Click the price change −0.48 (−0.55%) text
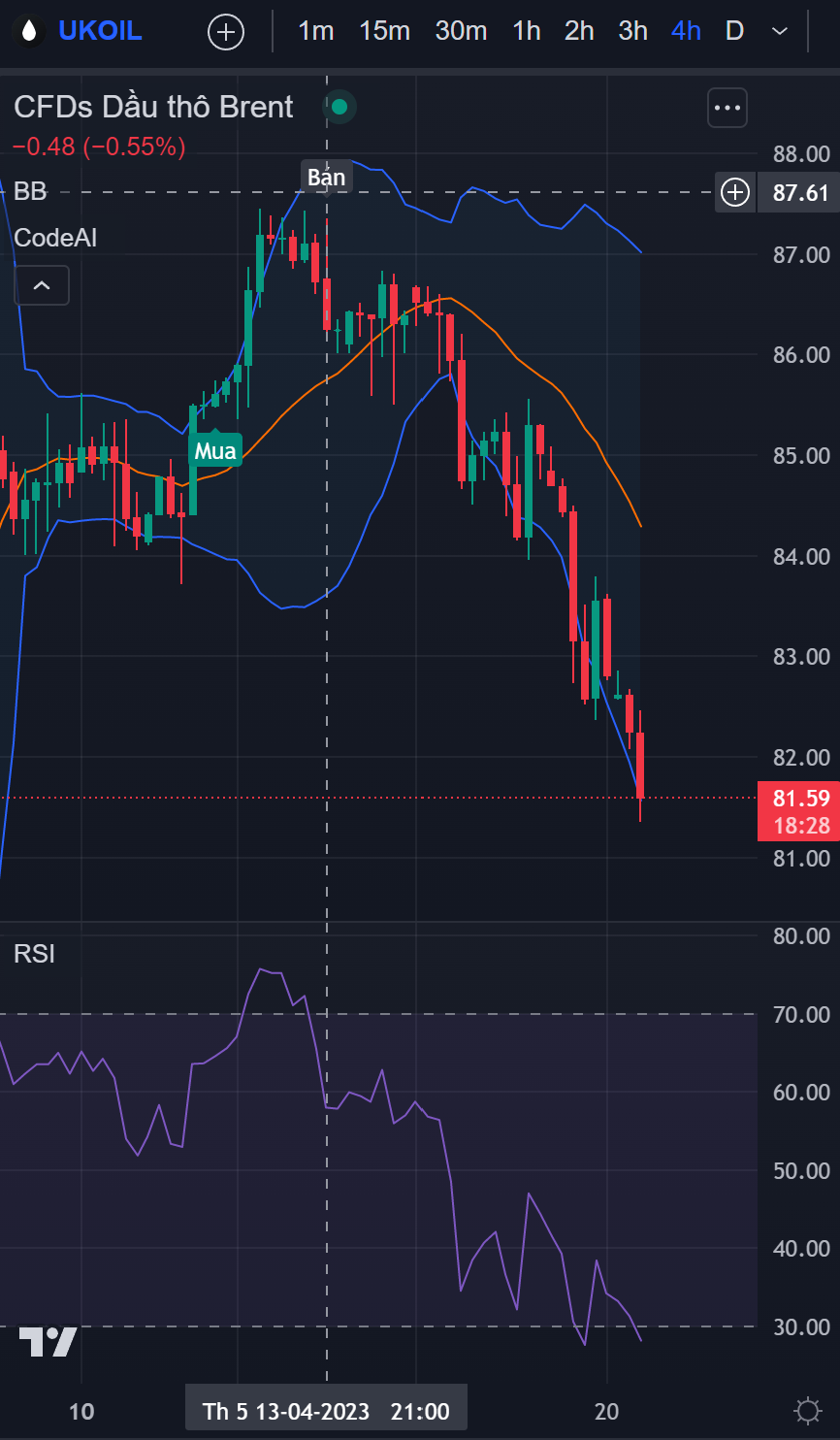The width and height of the screenshot is (840, 1440). 98,147
